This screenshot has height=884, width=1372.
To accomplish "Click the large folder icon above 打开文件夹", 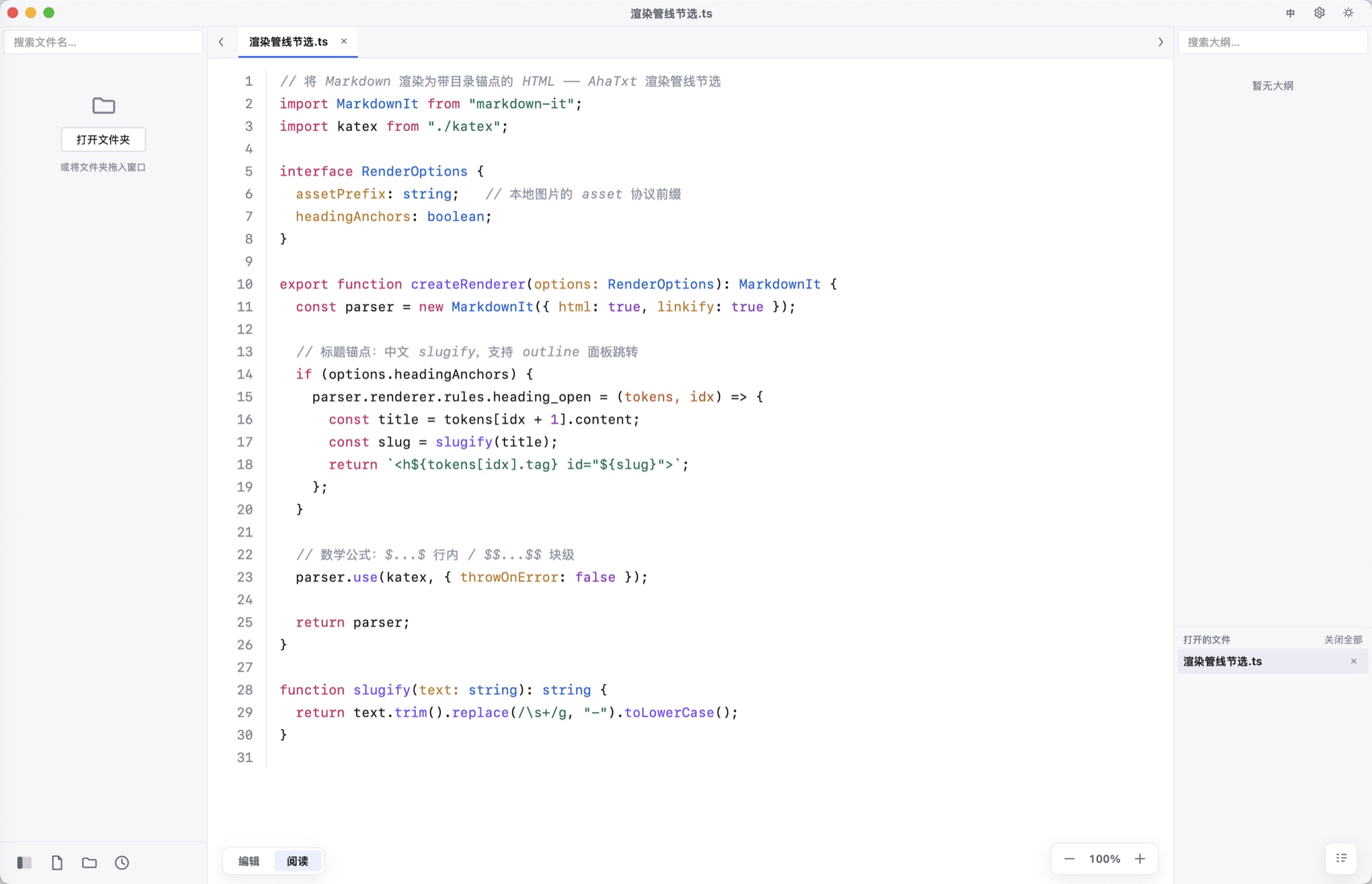I will pyautogui.click(x=104, y=105).
